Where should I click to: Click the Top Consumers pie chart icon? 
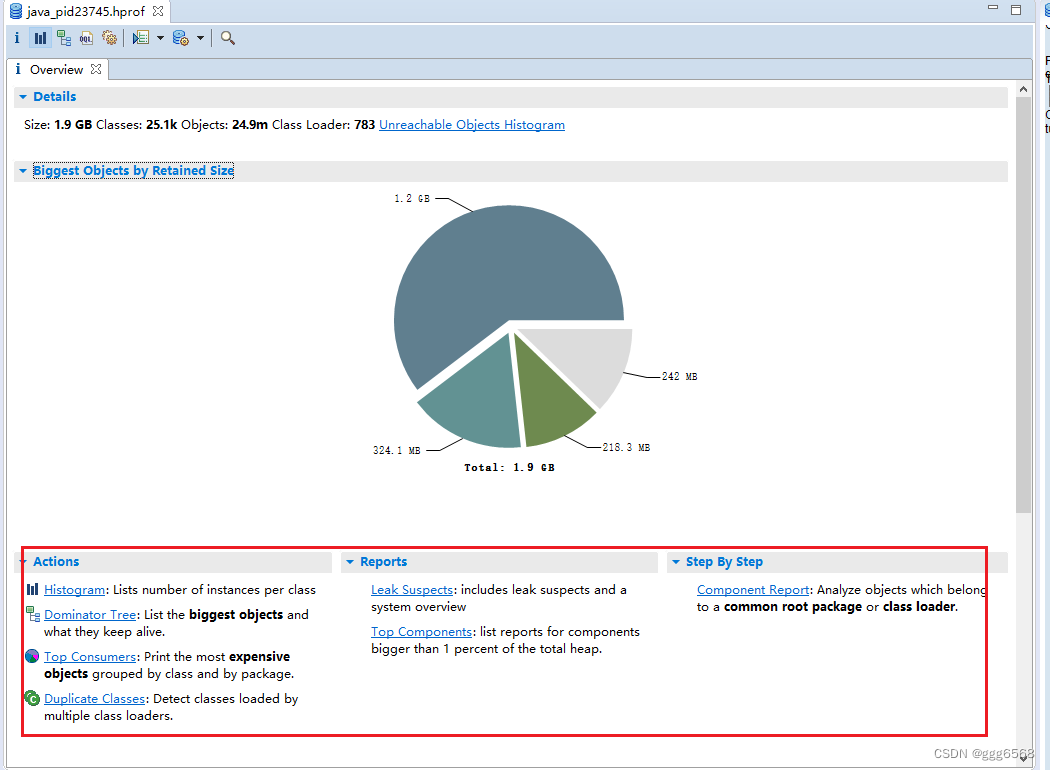pos(31,656)
